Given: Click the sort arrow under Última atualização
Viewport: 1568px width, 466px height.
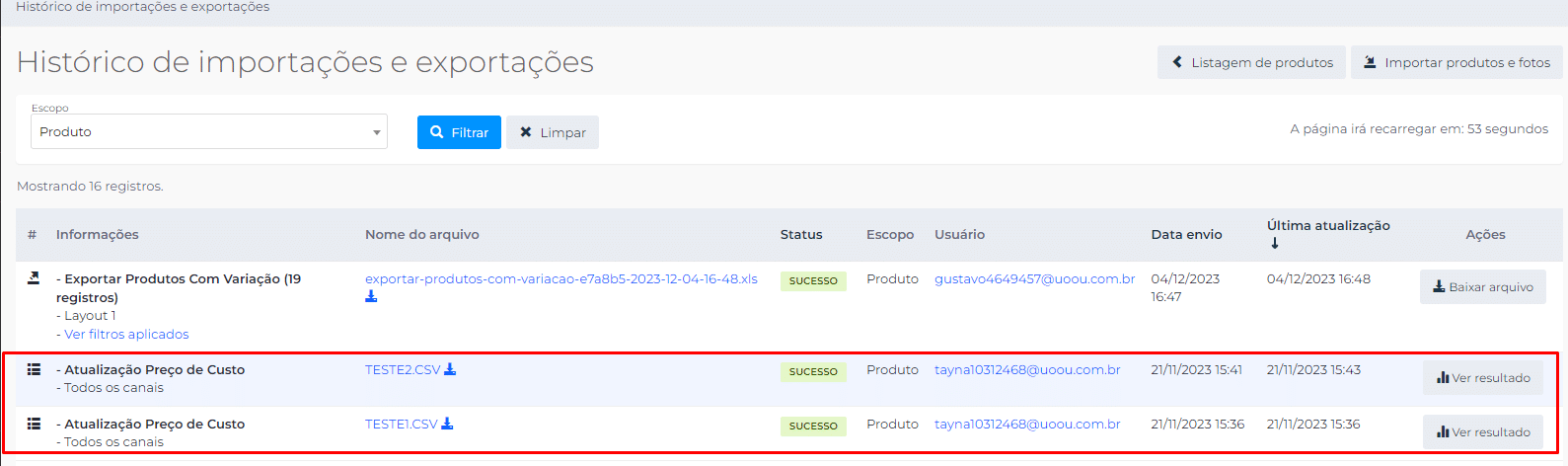Looking at the screenshot, I should 1274,243.
